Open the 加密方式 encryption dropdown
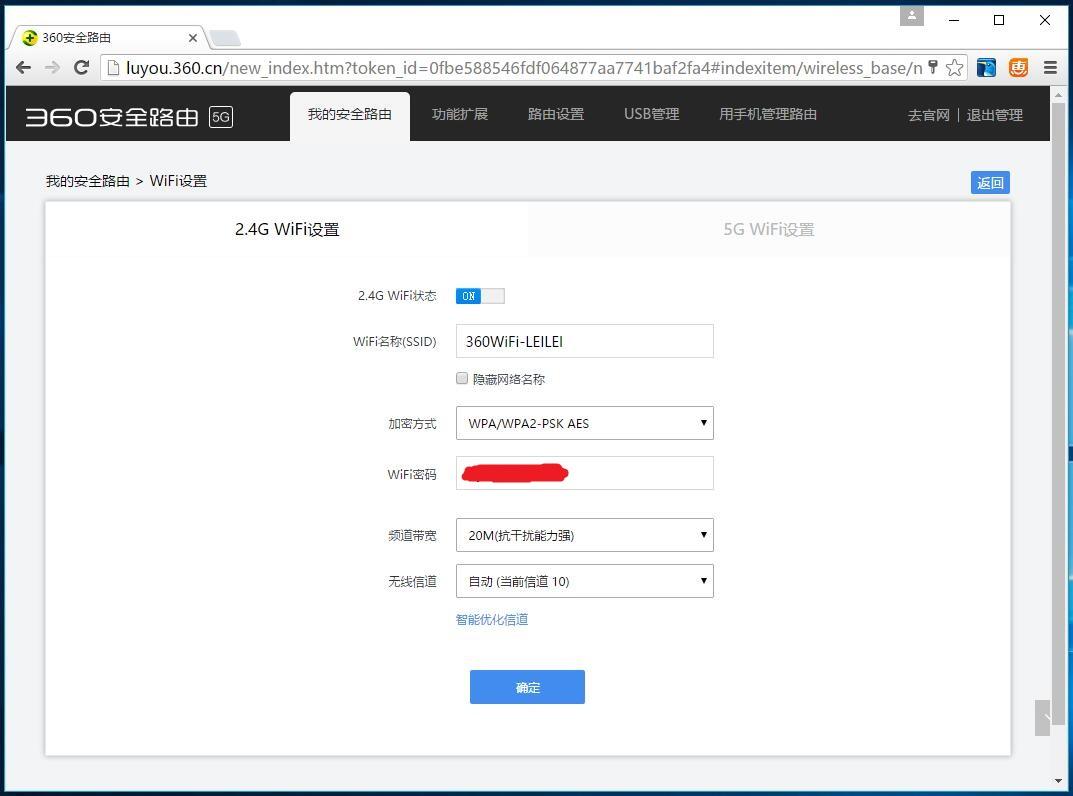The image size is (1073, 796). pos(584,423)
